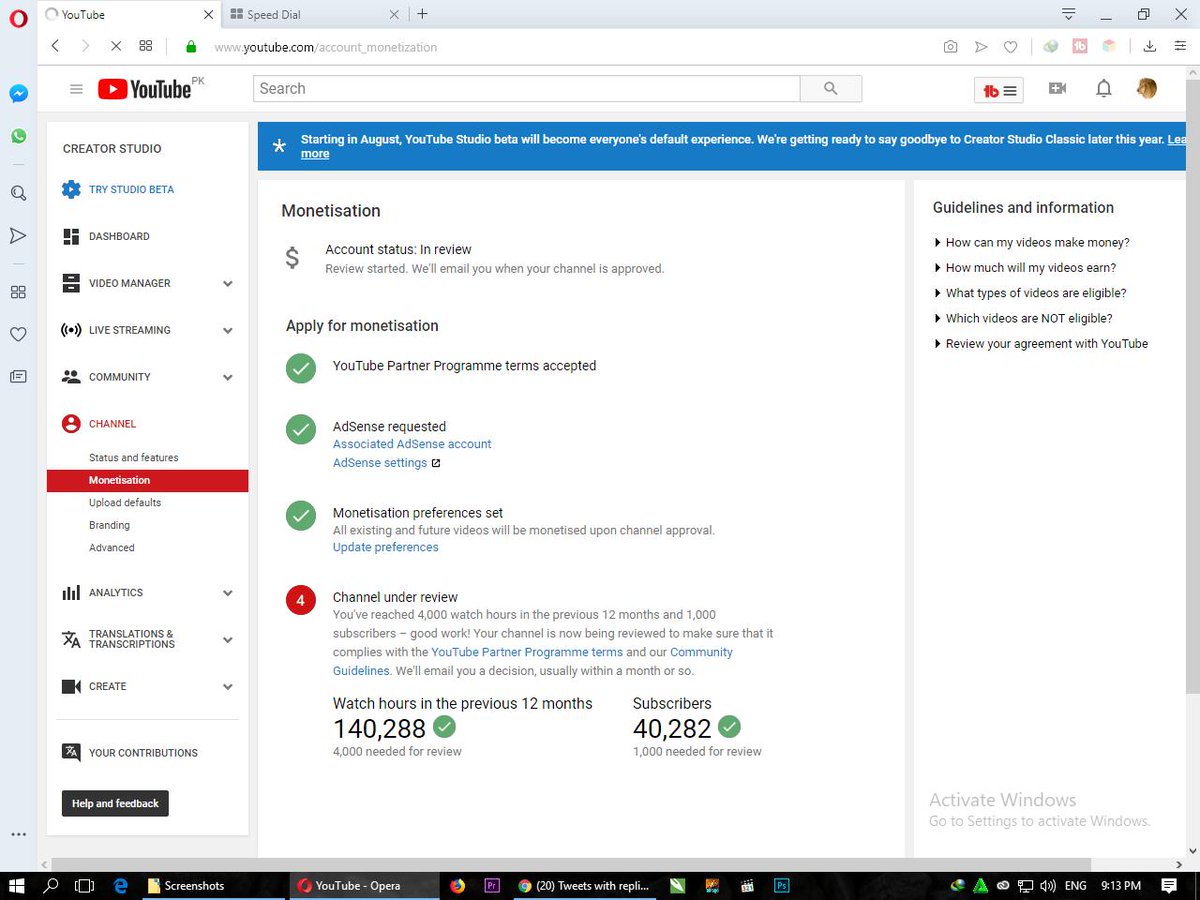Image resolution: width=1200 pixels, height=900 pixels.
Task: Bookmark this page with heart icon
Action: pos(1011,47)
